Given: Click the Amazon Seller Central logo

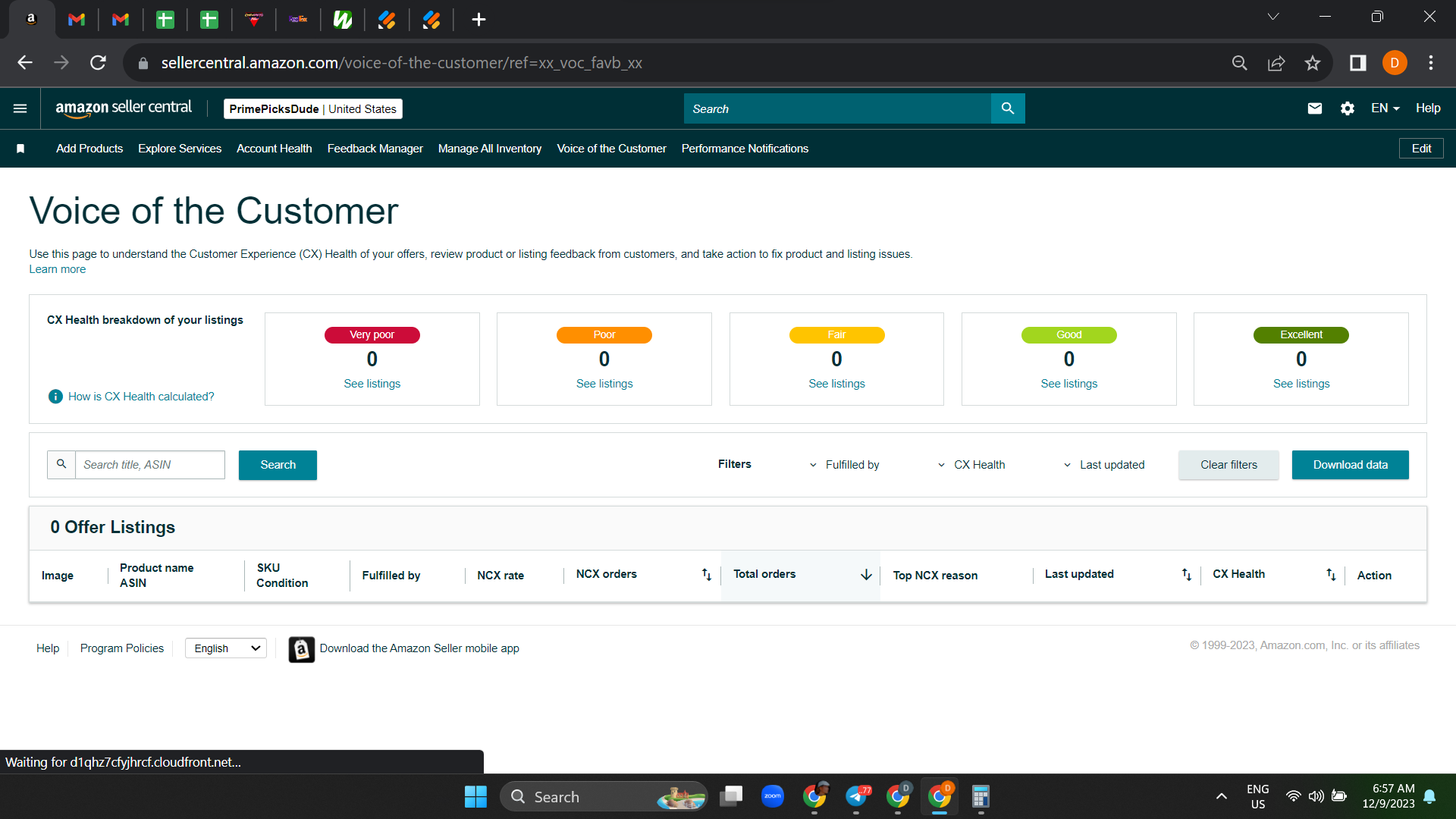Looking at the screenshot, I should pos(124,108).
